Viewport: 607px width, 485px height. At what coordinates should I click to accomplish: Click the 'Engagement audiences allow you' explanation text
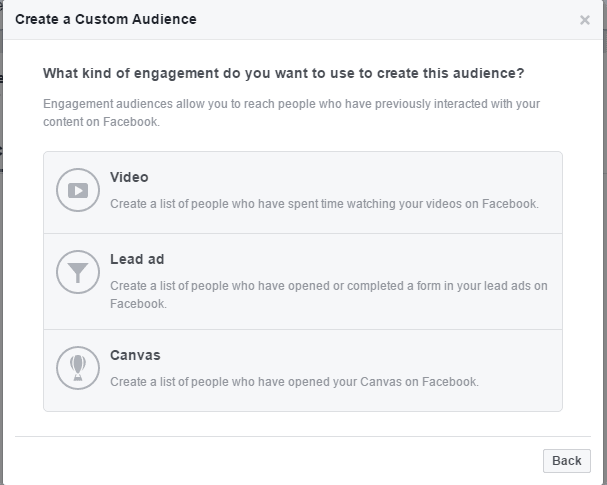tap(291, 113)
